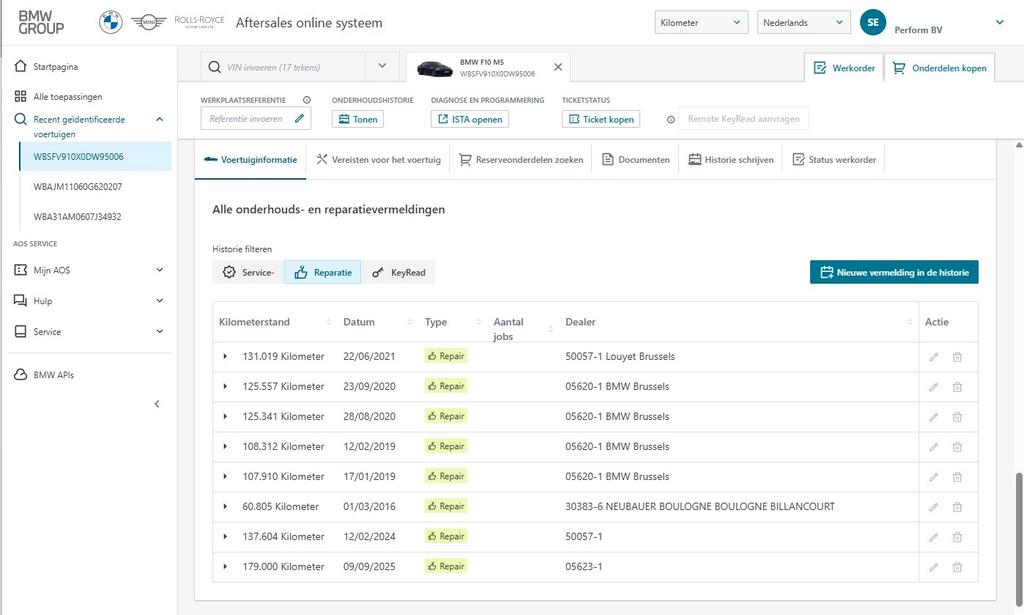This screenshot has height=615, width=1024.
Task: Click pencil icon for 60.805 Kilometer row
Action: click(933, 507)
